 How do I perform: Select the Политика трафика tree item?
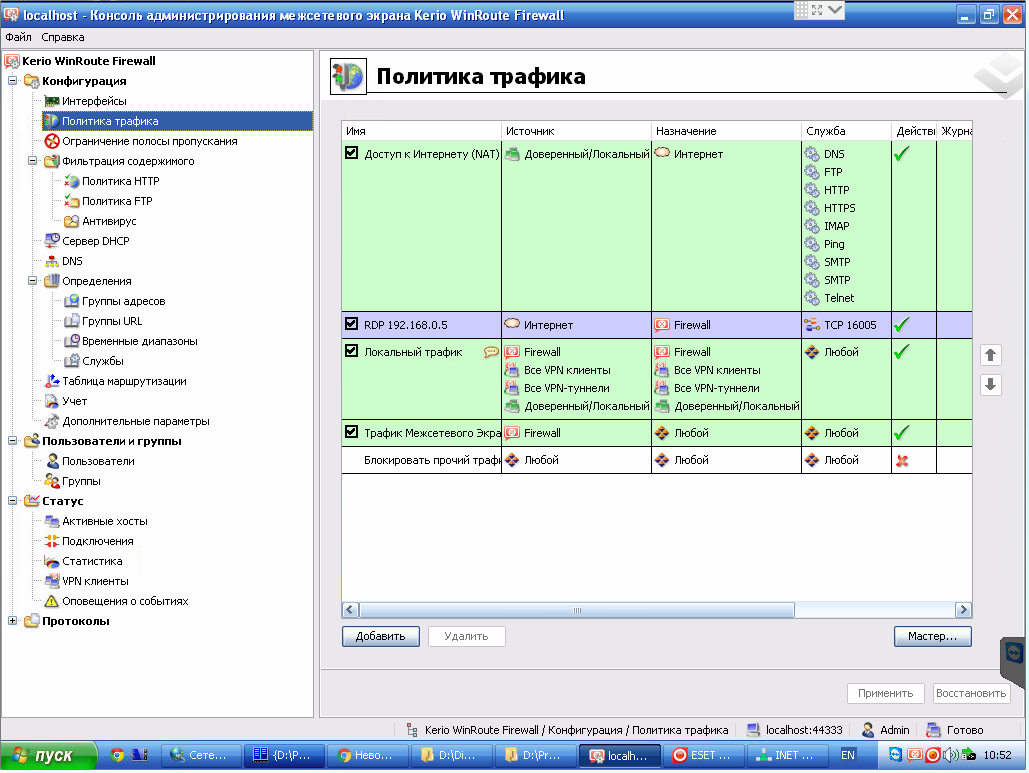[177, 121]
